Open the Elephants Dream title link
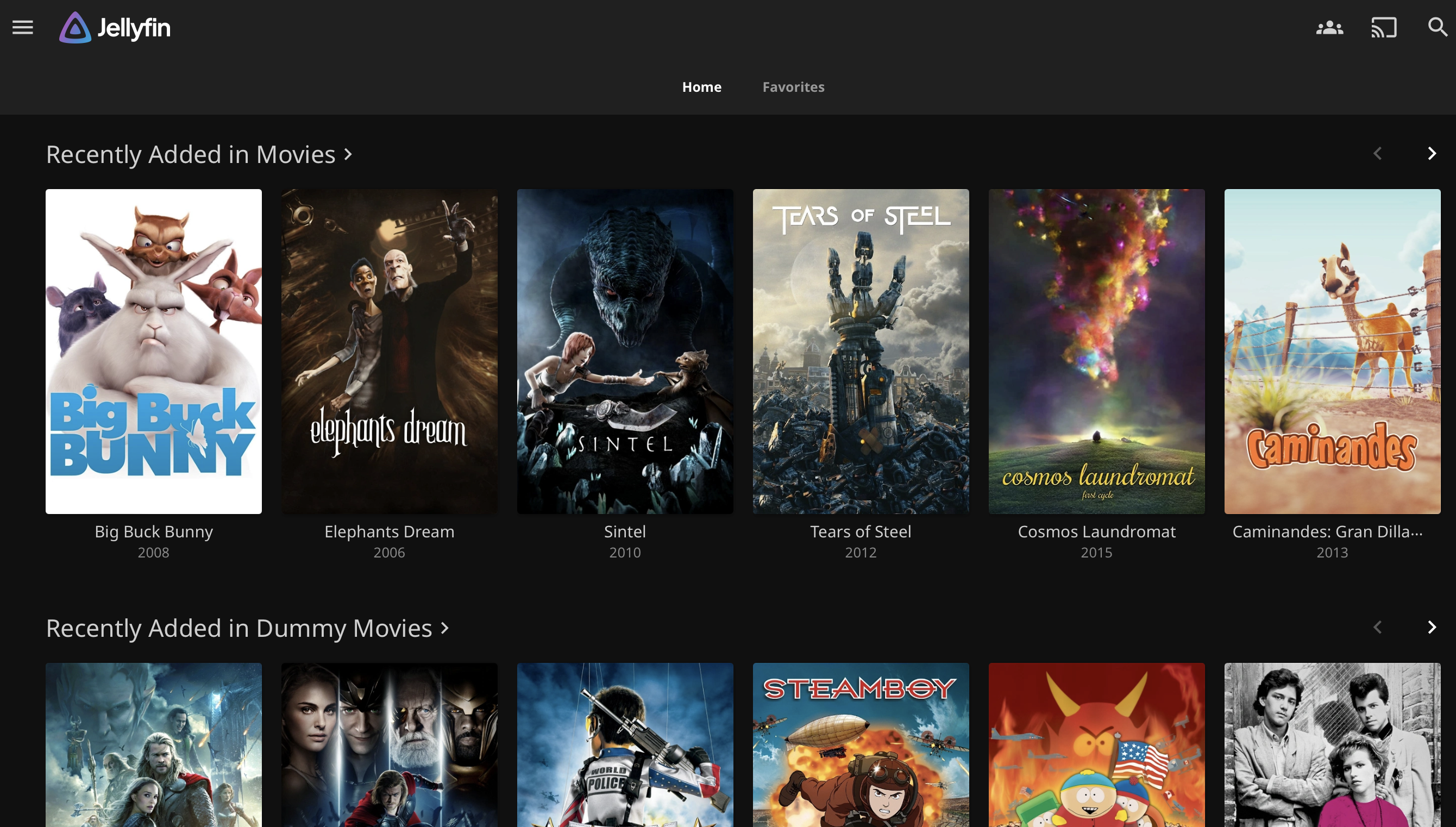The width and height of the screenshot is (1456, 827). (x=389, y=531)
